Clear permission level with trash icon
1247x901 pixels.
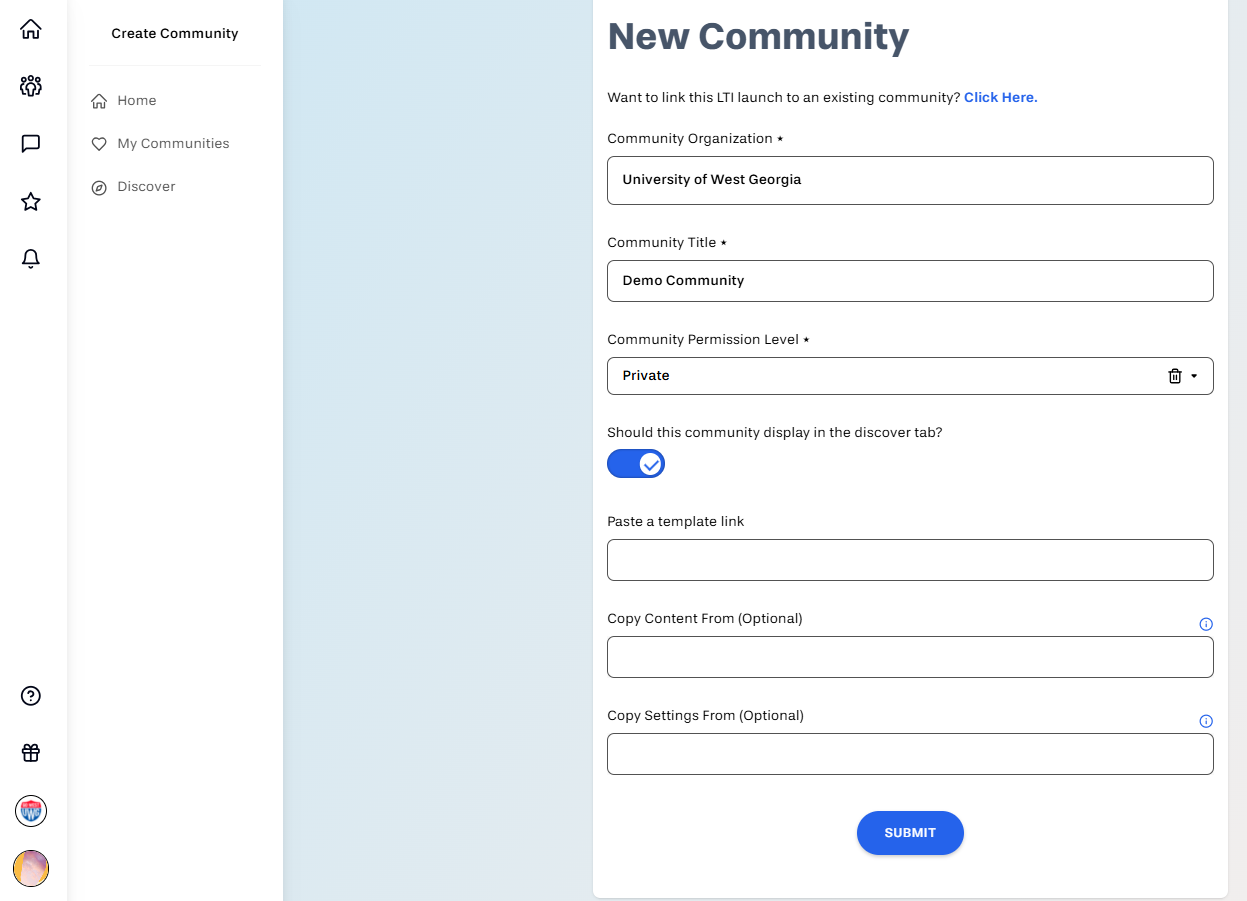1175,376
